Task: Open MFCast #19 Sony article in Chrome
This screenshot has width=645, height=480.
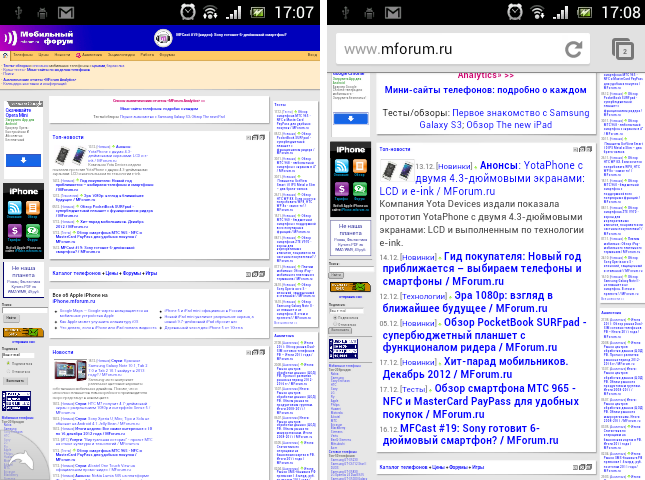Action: pos(470,434)
